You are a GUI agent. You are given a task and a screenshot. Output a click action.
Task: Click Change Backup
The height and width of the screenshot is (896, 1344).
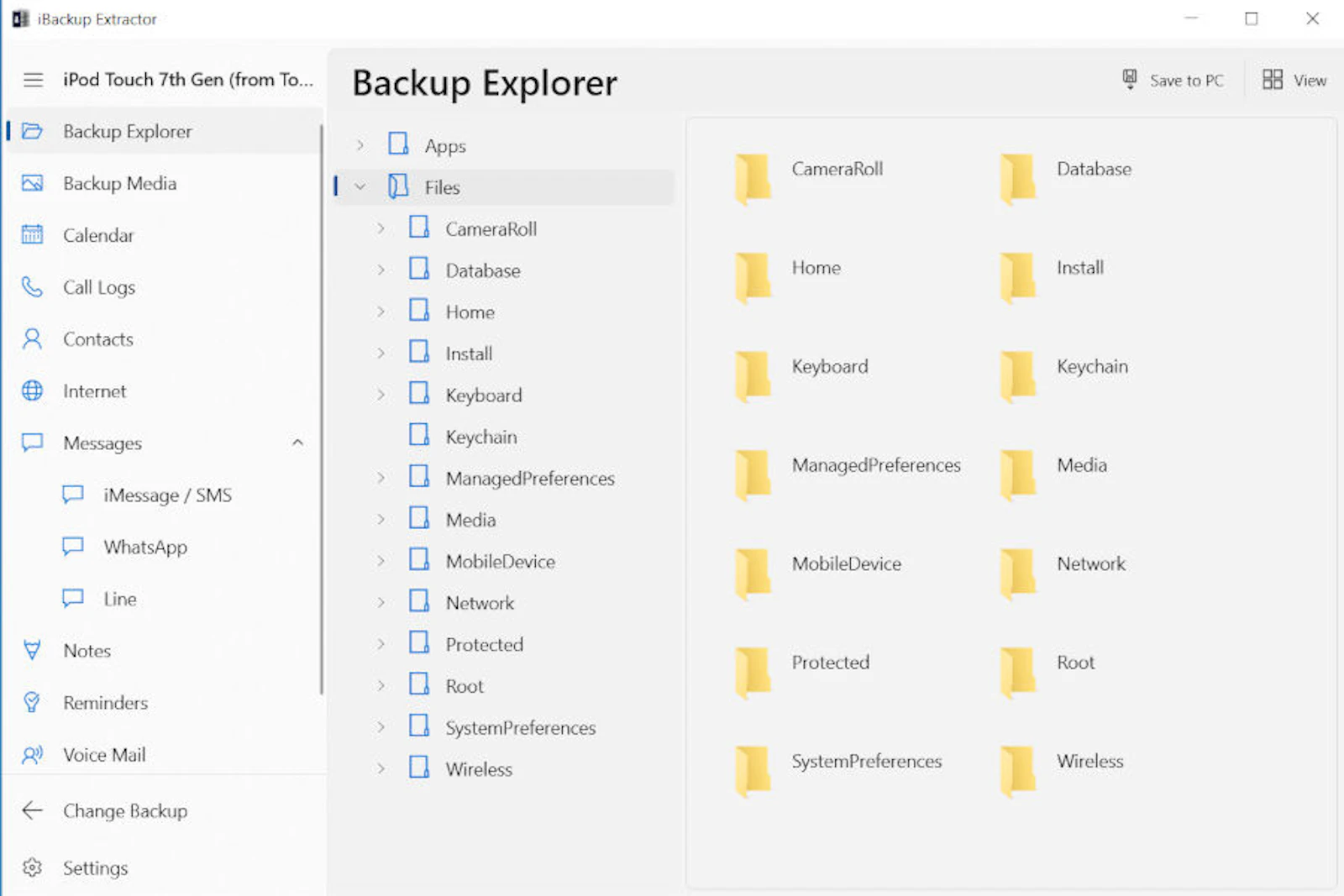coord(164,810)
